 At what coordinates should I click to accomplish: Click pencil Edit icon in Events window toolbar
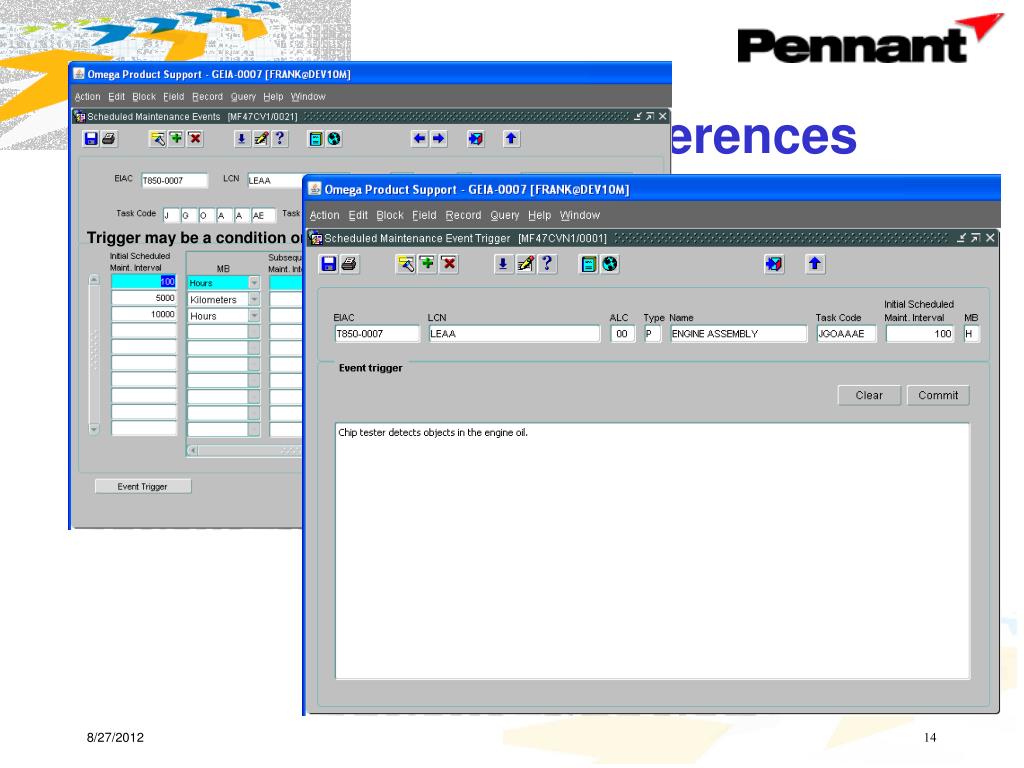point(261,138)
